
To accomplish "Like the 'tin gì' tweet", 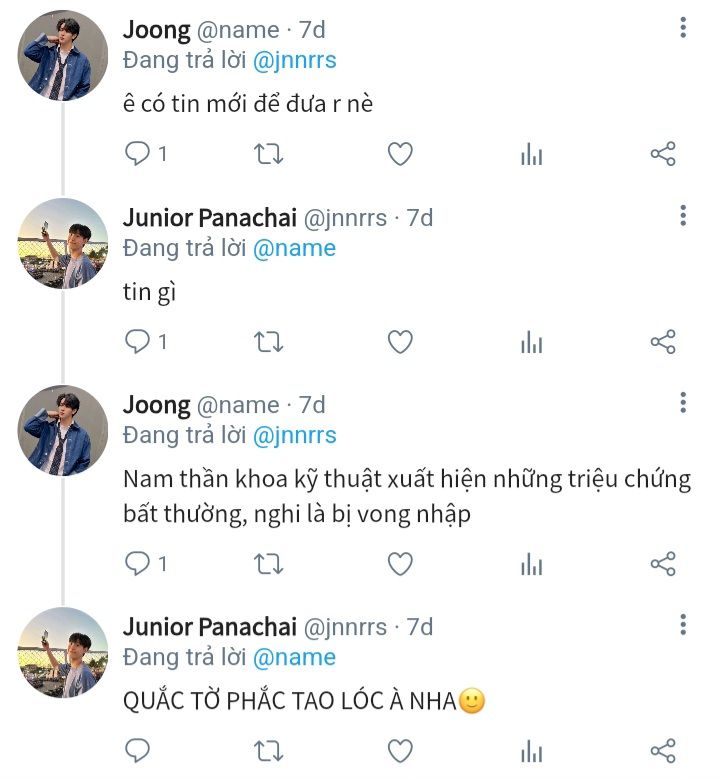I will pyautogui.click(x=400, y=342).
